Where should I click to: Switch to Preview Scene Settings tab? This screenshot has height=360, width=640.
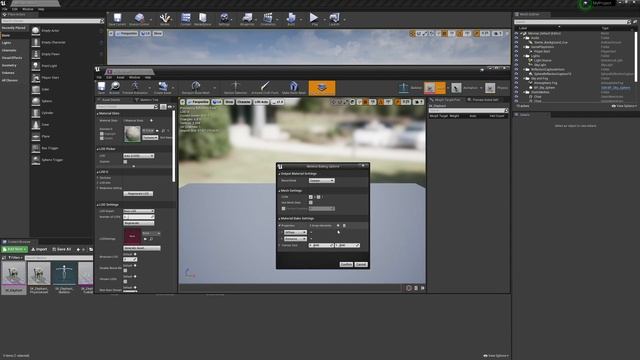click(484, 100)
